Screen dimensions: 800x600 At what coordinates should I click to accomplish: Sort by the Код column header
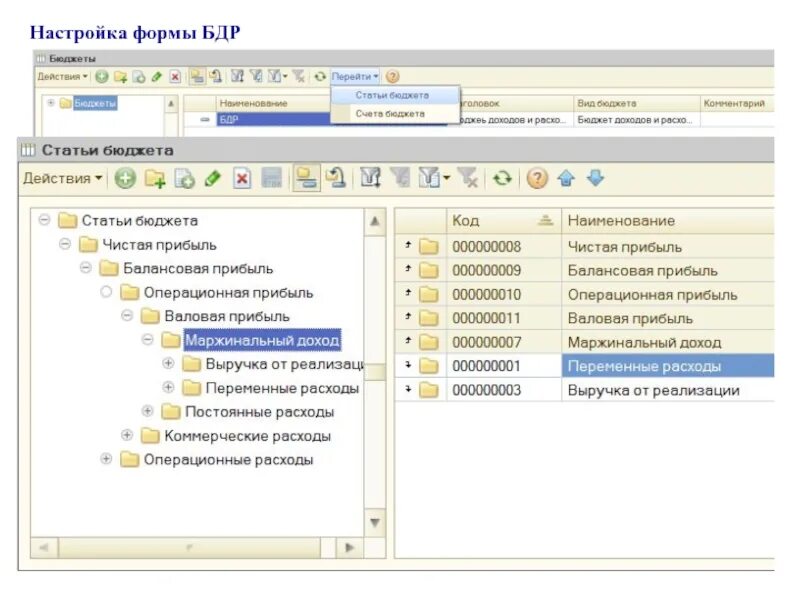pos(504,220)
